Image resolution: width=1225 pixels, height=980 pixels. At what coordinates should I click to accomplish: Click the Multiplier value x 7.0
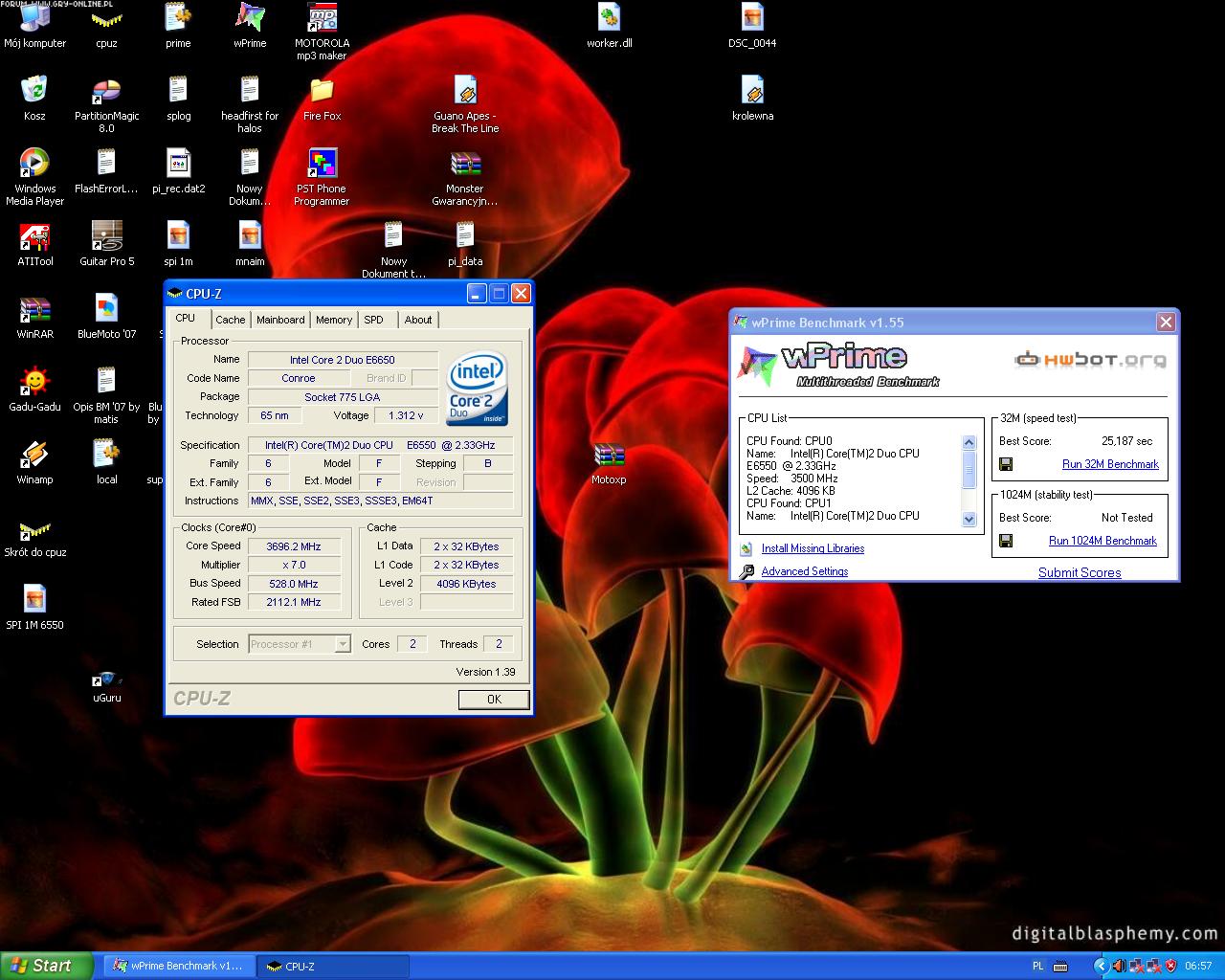click(295, 565)
